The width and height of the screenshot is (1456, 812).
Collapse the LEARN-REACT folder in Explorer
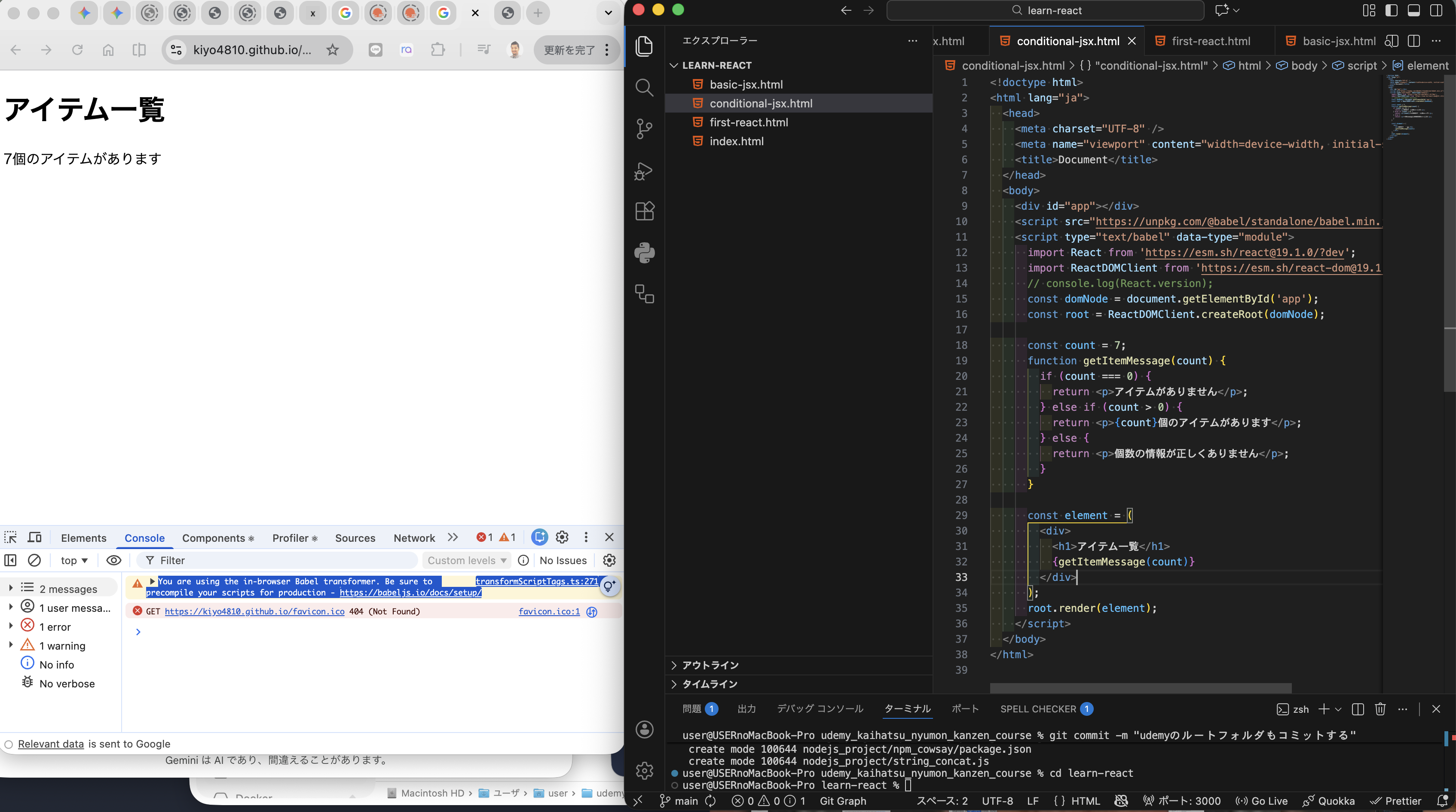click(x=674, y=65)
